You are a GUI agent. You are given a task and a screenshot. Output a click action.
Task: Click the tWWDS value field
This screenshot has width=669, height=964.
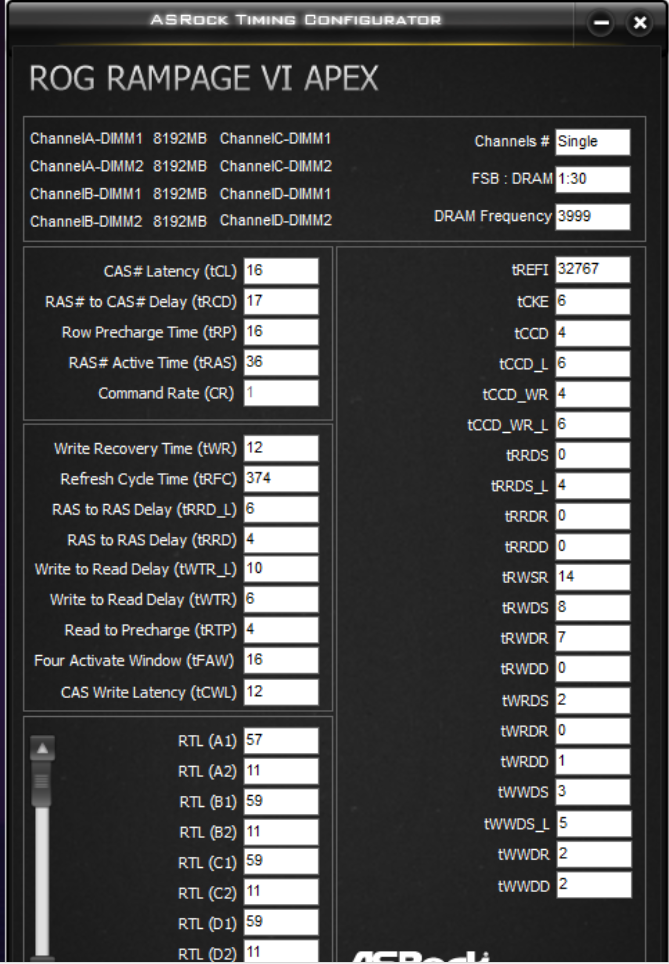coord(593,792)
